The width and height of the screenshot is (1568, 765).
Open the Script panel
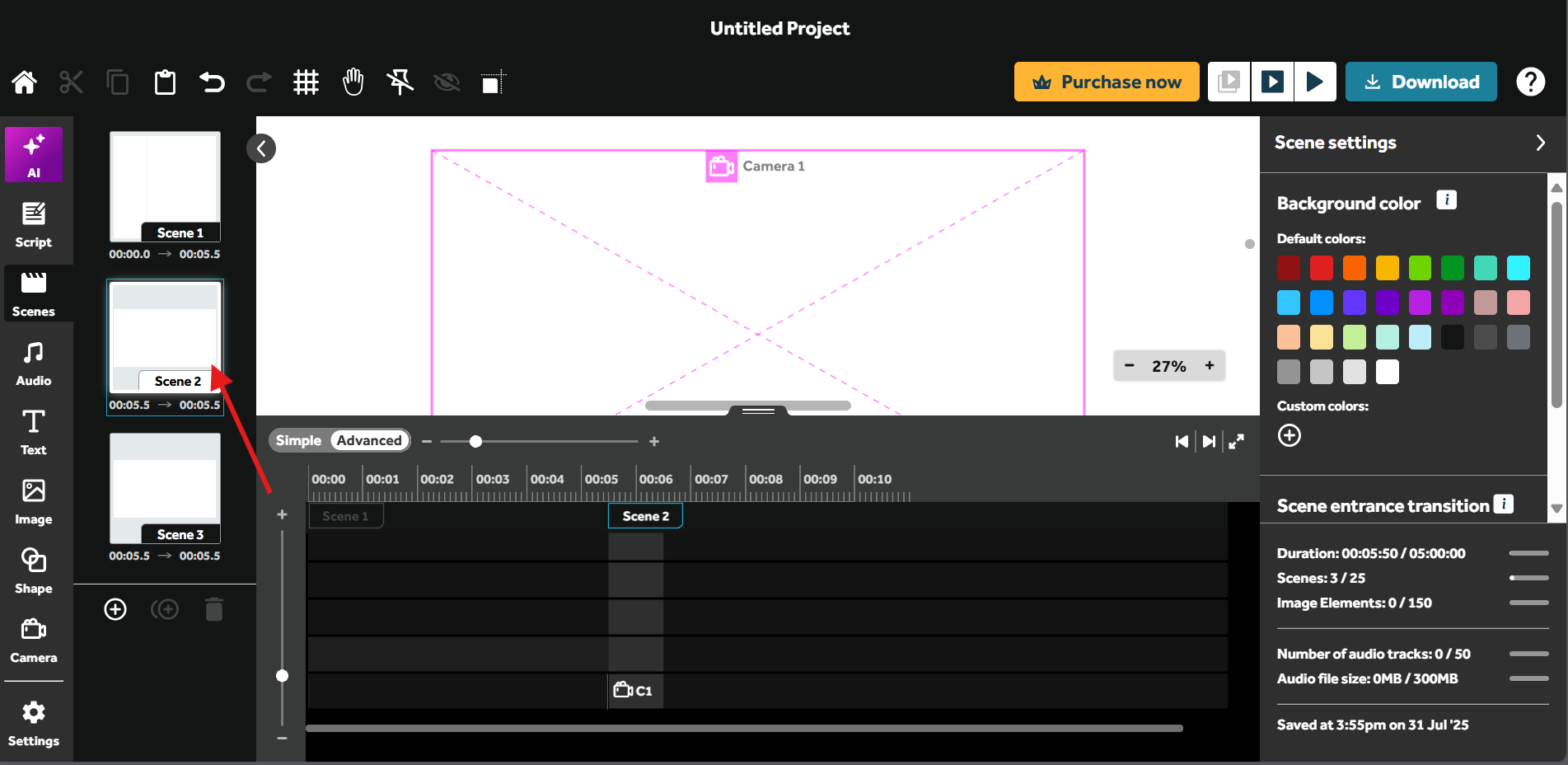pyautogui.click(x=33, y=223)
